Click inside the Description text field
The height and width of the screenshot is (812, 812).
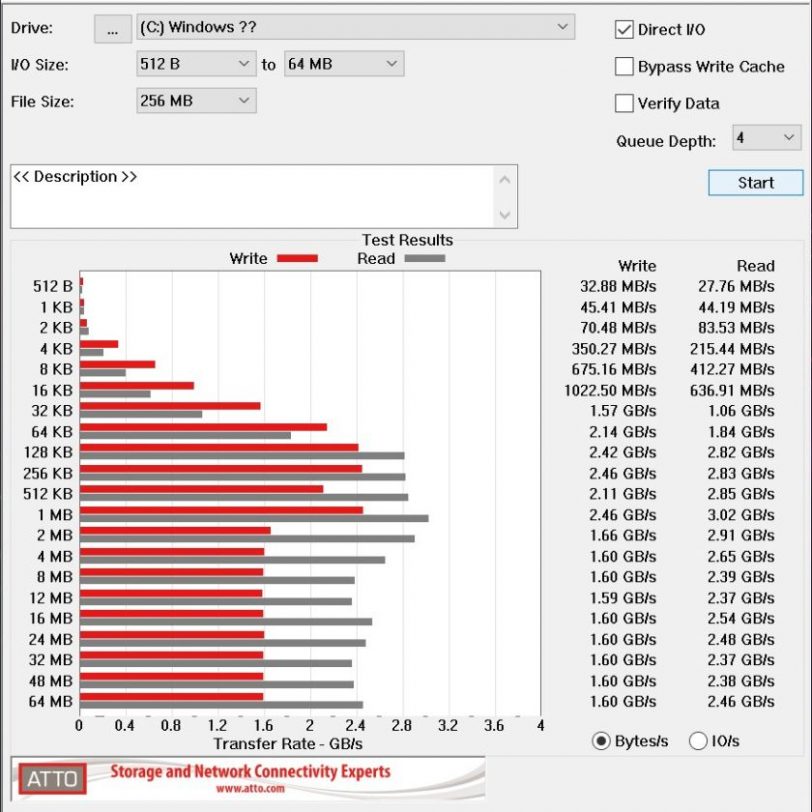coord(253,196)
